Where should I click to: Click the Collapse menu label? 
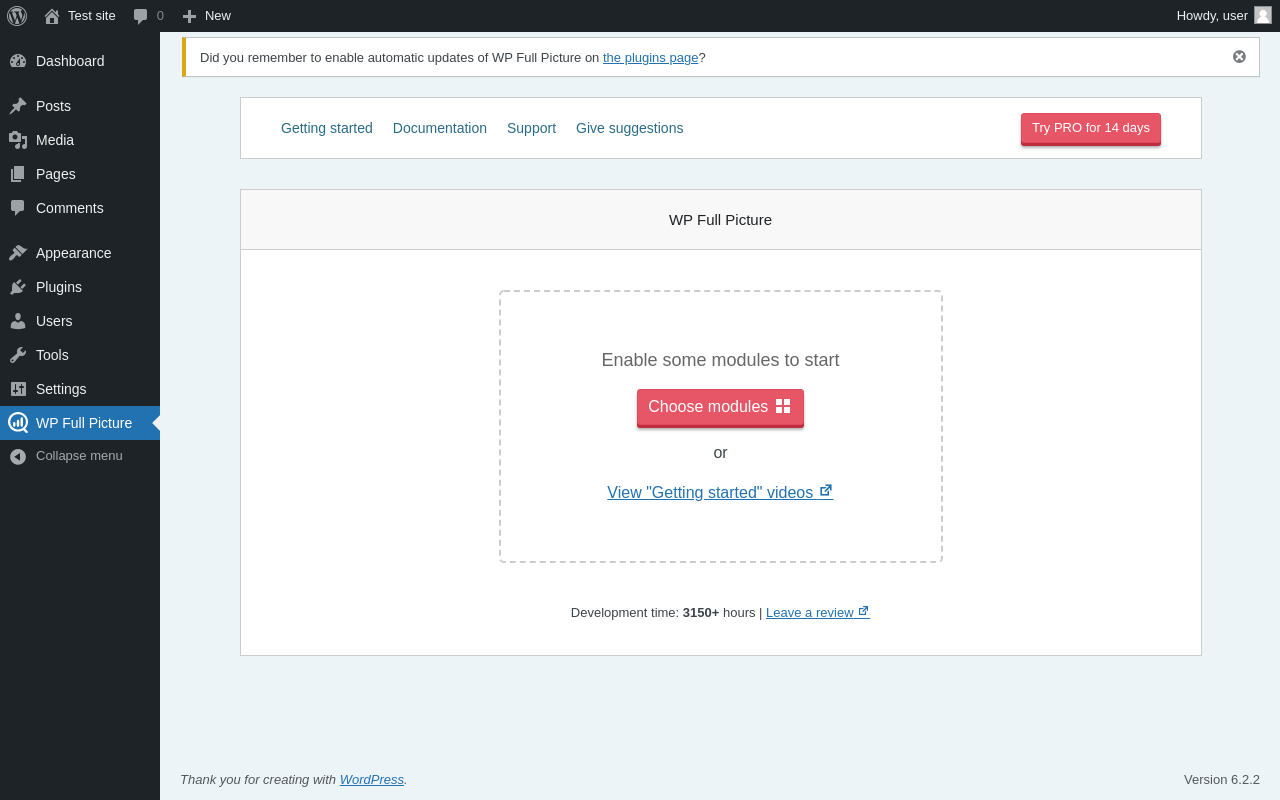point(79,456)
